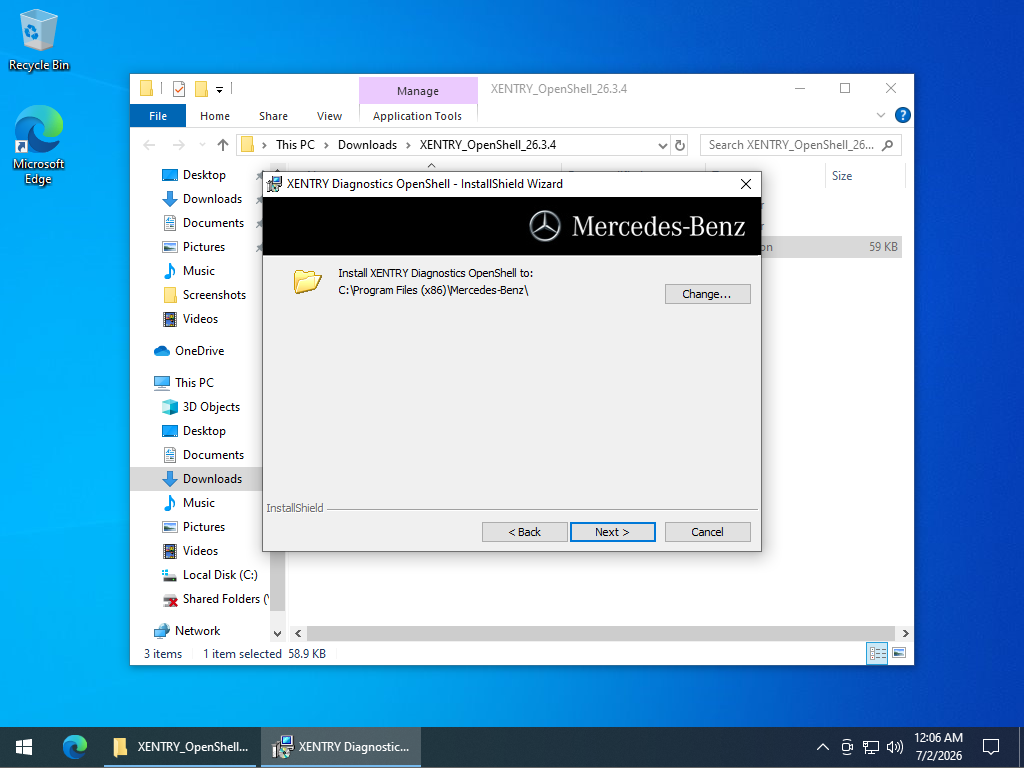Switch to the Share ribbon tab
Image resolution: width=1024 pixels, height=768 pixels.
pyautogui.click(x=273, y=116)
